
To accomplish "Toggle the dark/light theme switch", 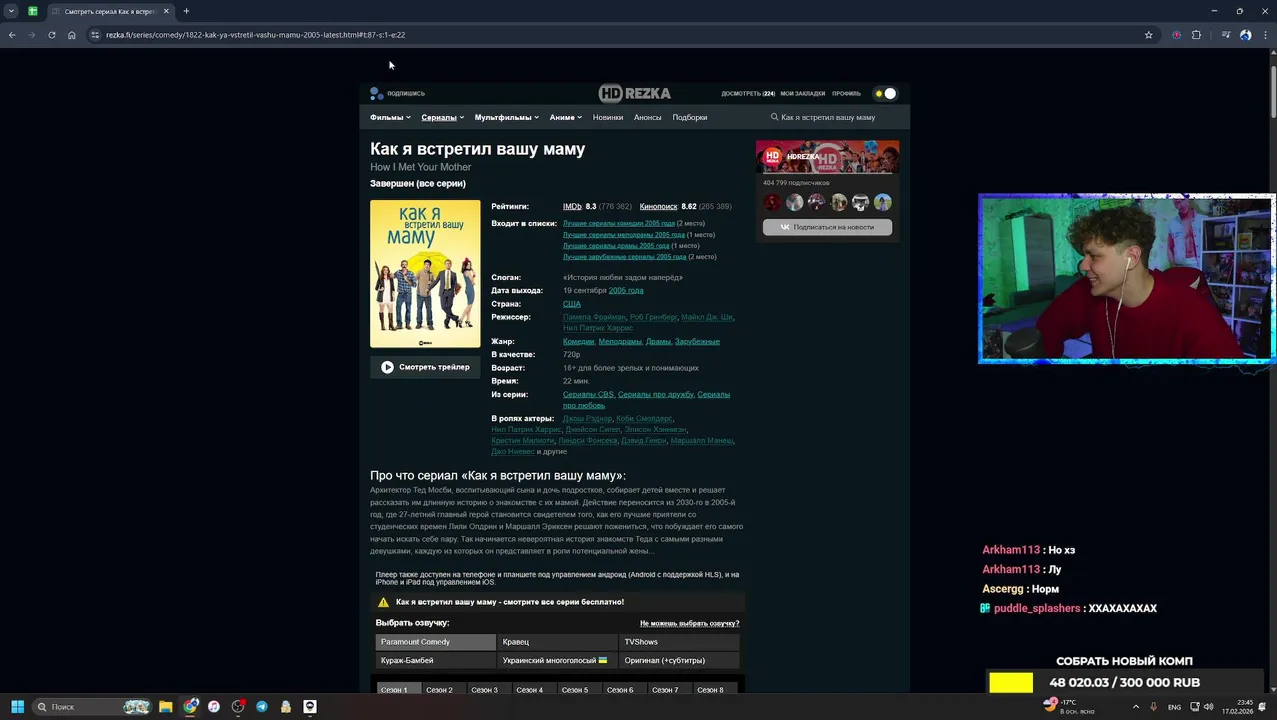I will point(885,93).
